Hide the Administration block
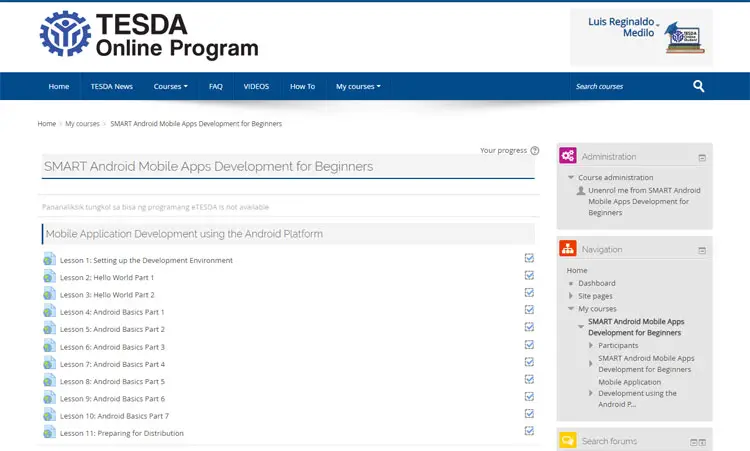The height and width of the screenshot is (451, 750). [x=702, y=157]
